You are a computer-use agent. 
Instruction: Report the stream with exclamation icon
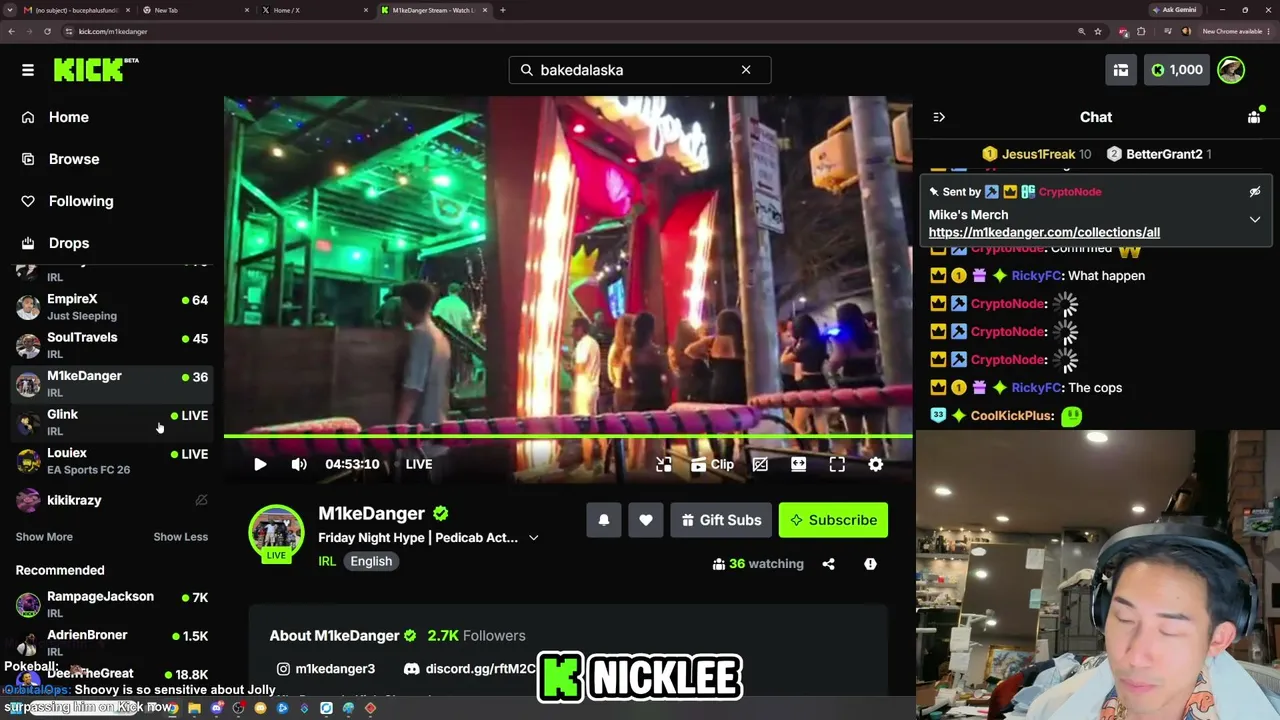tap(870, 564)
